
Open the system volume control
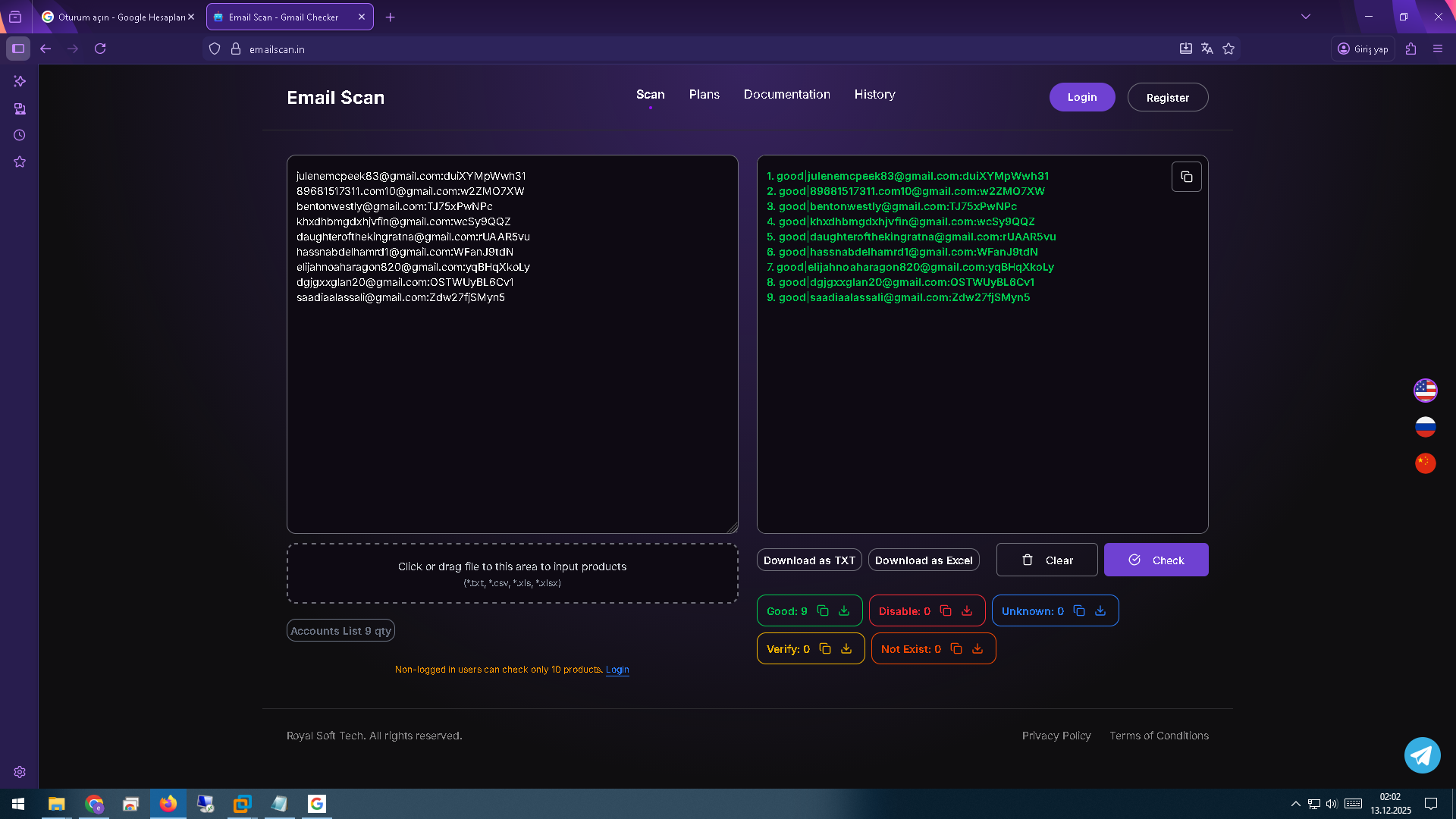click(1332, 804)
